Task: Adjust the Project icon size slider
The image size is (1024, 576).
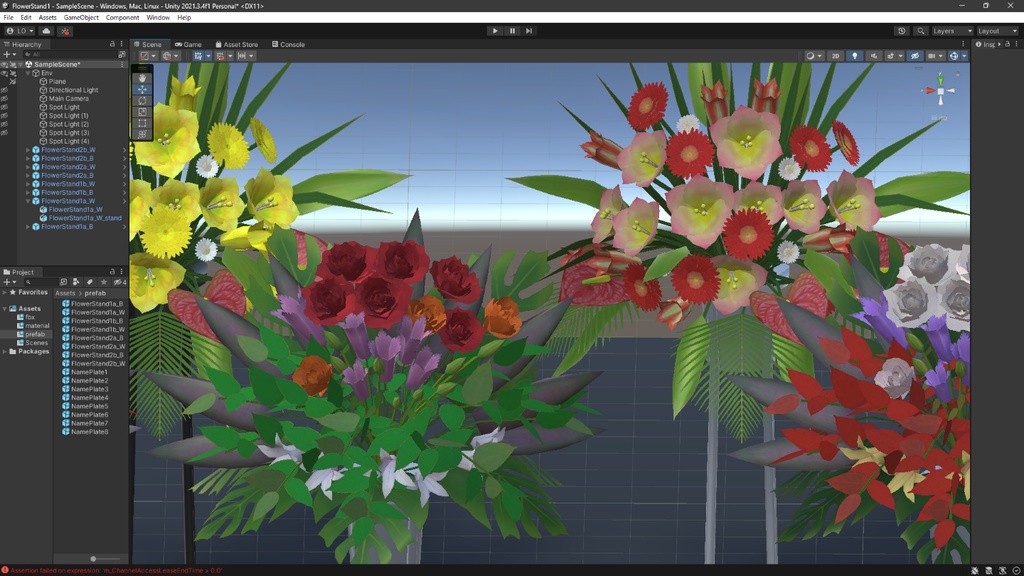Action: coord(93,558)
